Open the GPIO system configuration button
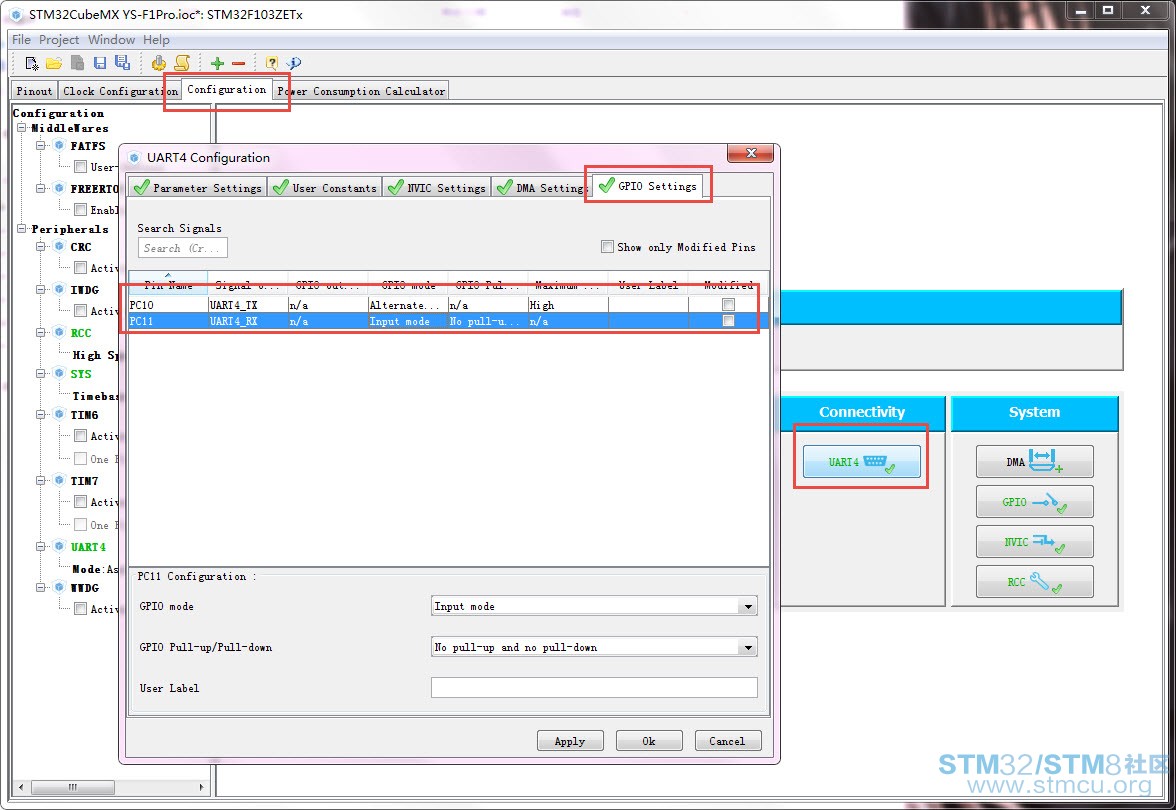The image size is (1176, 810). point(1034,502)
